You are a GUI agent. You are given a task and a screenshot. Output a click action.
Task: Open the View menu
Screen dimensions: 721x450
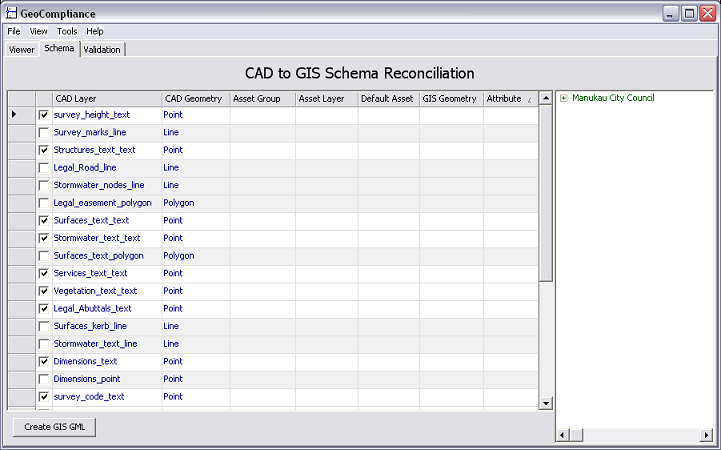coord(38,31)
